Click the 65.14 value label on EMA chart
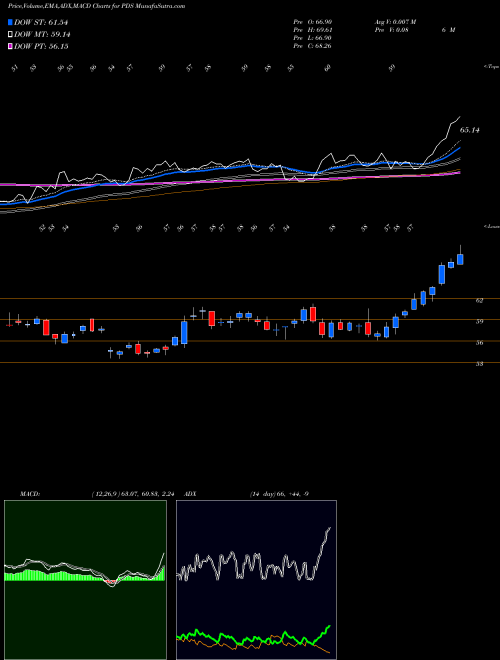 click(x=470, y=130)
